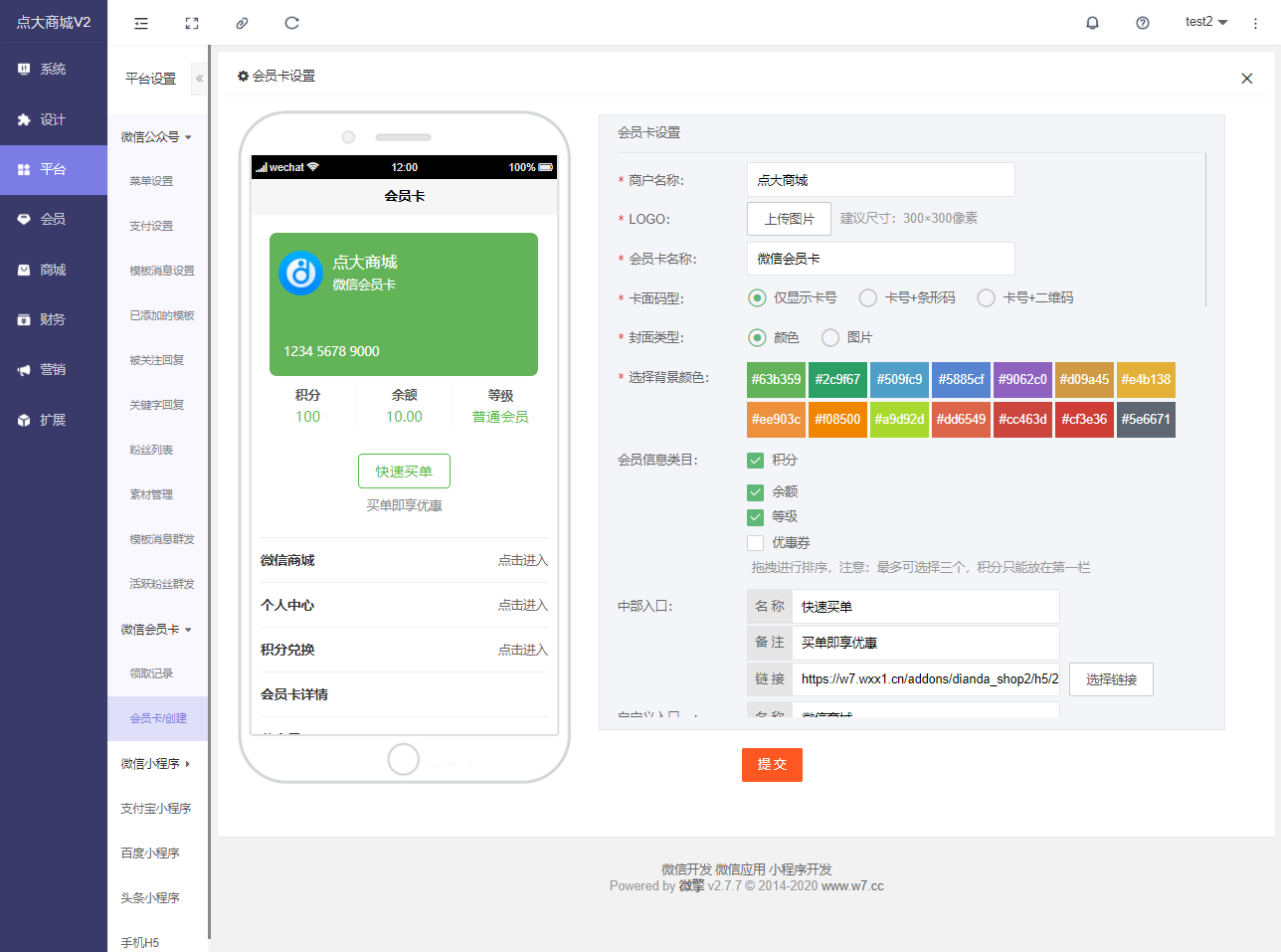Open 关键字回复 menu item
The width and height of the screenshot is (1281, 952).
pyautogui.click(x=157, y=405)
